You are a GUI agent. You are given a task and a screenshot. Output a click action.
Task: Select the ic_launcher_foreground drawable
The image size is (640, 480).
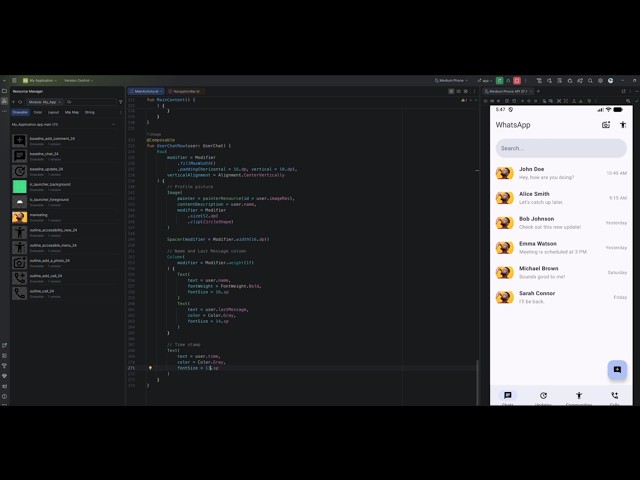click(x=65, y=202)
